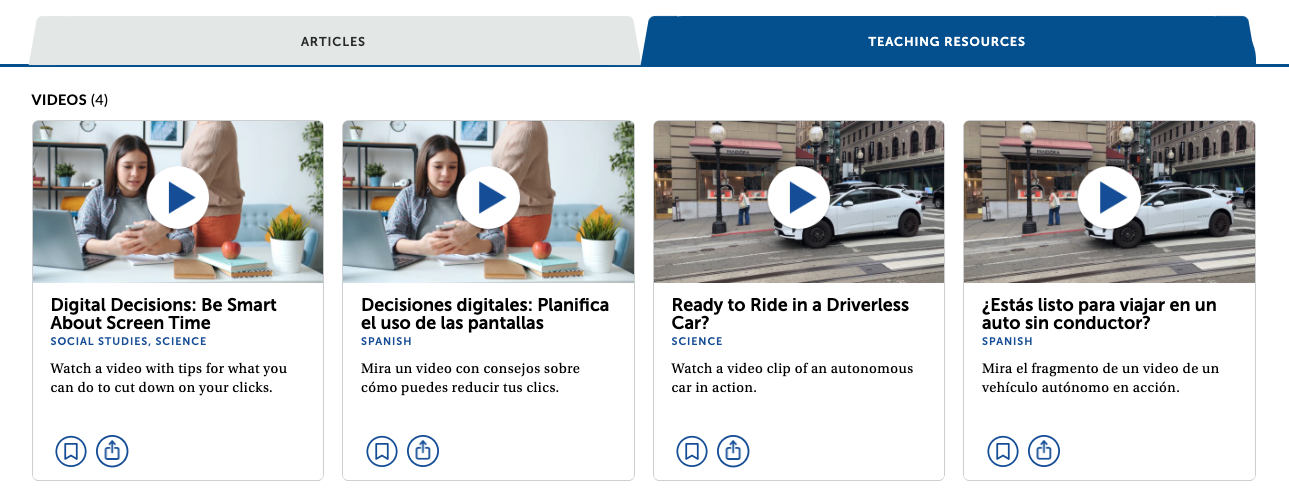Select the Teaching Resources tab
The height and width of the screenshot is (499, 1289).
[946, 42]
